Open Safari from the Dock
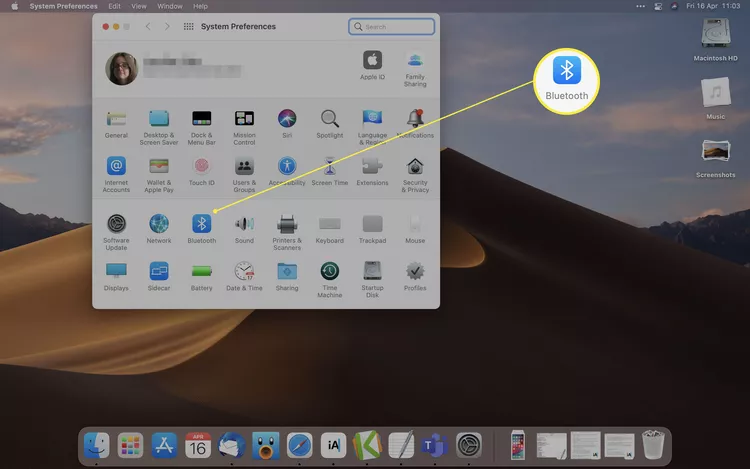The width and height of the screenshot is (750, 469). coord(299,446)
